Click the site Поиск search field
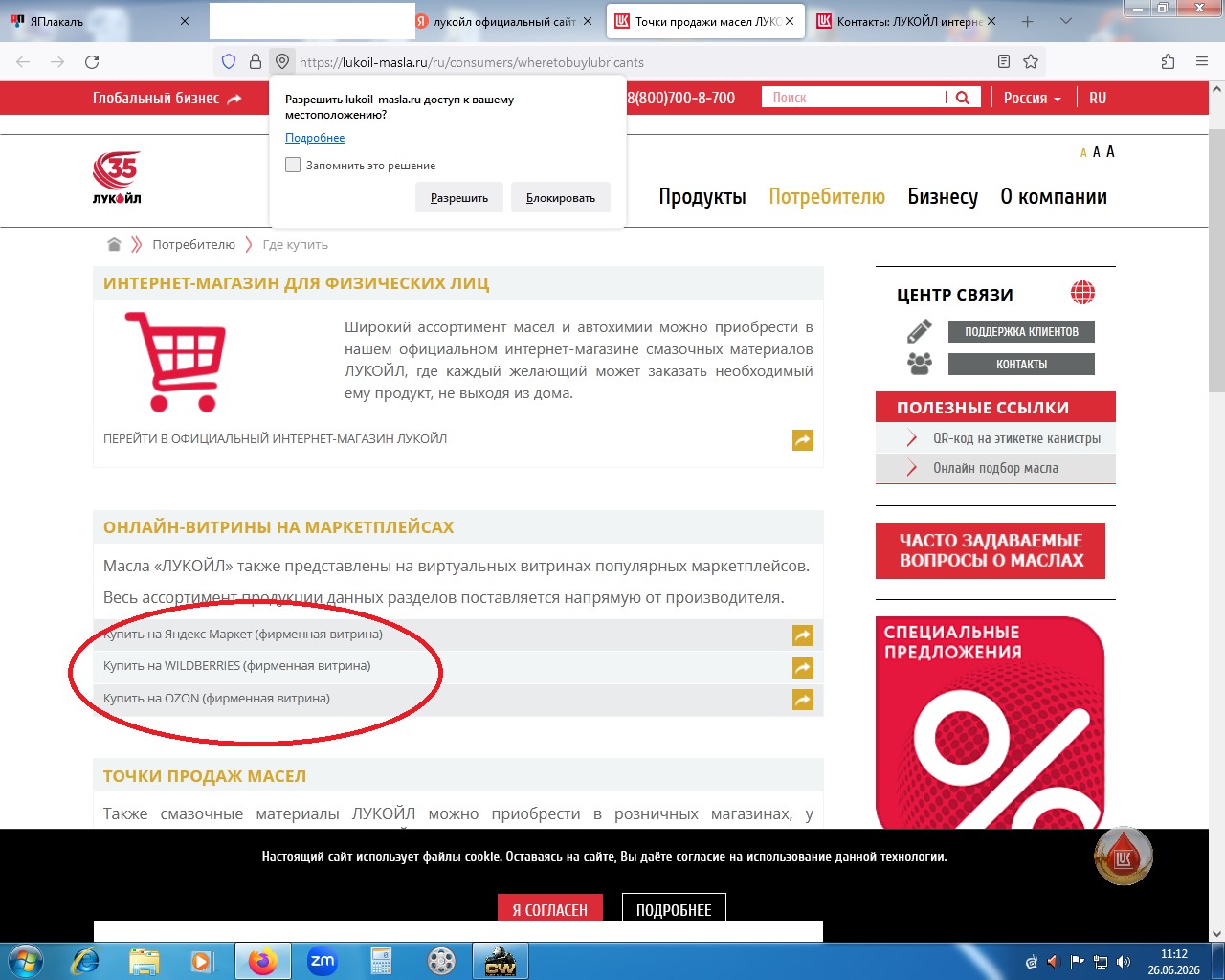Screen dimensions: 1225x980 coord(854,98)
